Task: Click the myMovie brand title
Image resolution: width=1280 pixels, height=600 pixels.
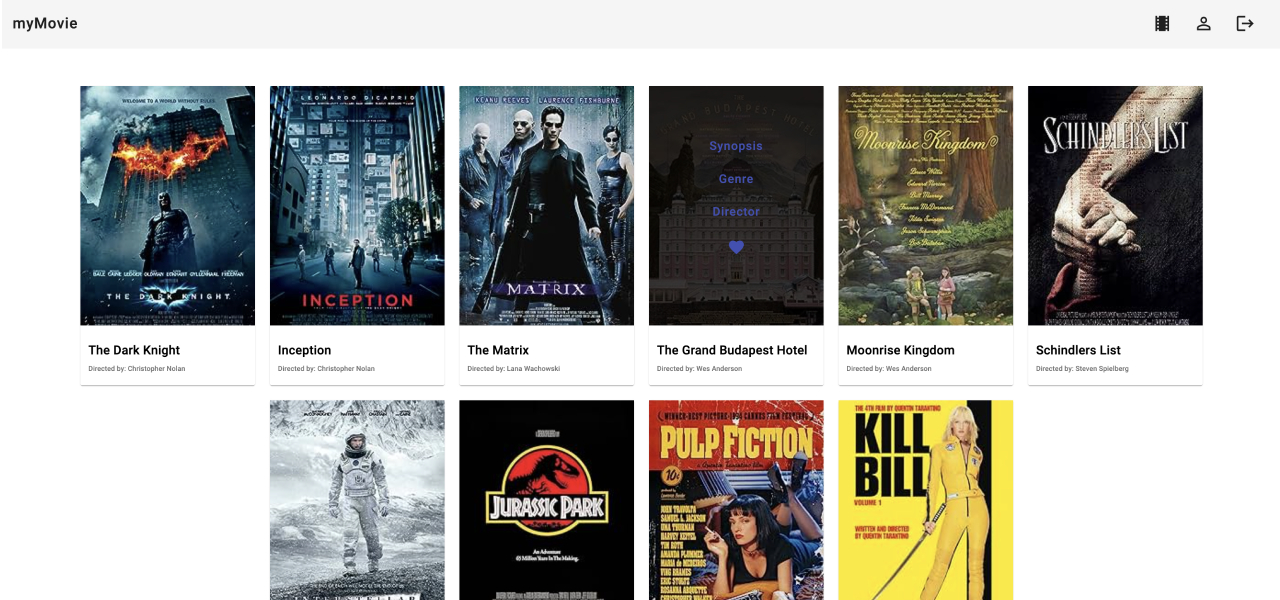Action: click(45, 23)
